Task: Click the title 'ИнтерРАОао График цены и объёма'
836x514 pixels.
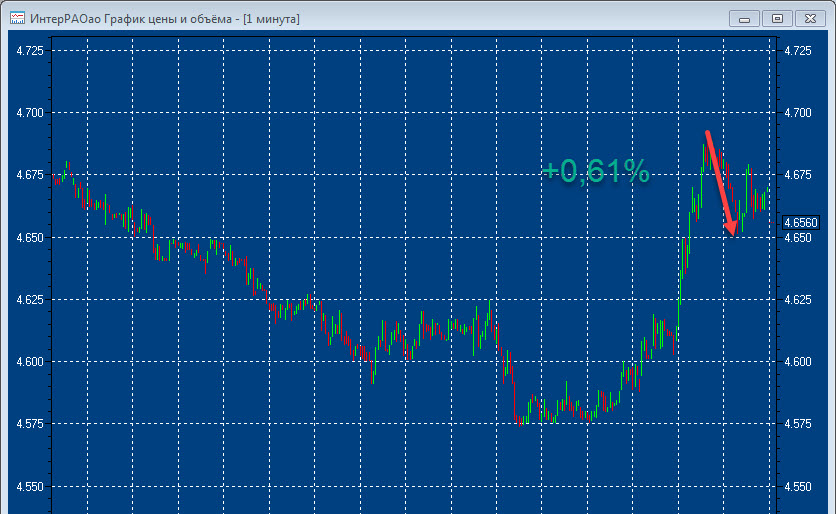Action: (131, 19)
